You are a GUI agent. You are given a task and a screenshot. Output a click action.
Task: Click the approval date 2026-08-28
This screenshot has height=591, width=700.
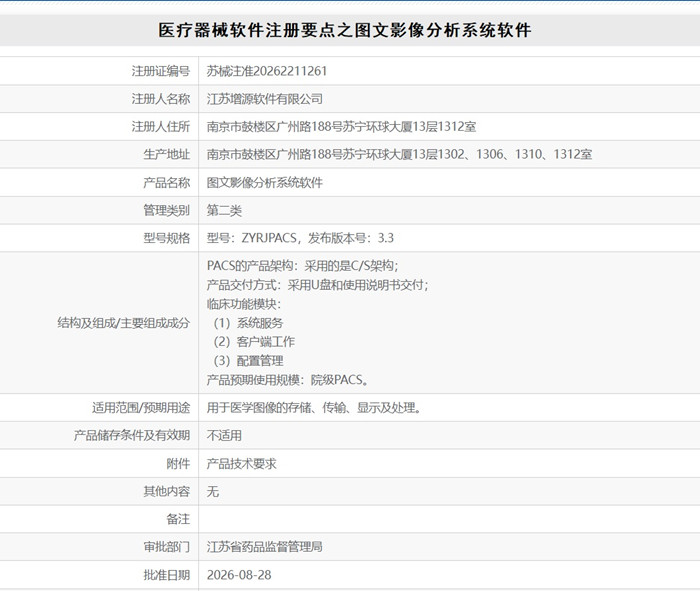239,575
